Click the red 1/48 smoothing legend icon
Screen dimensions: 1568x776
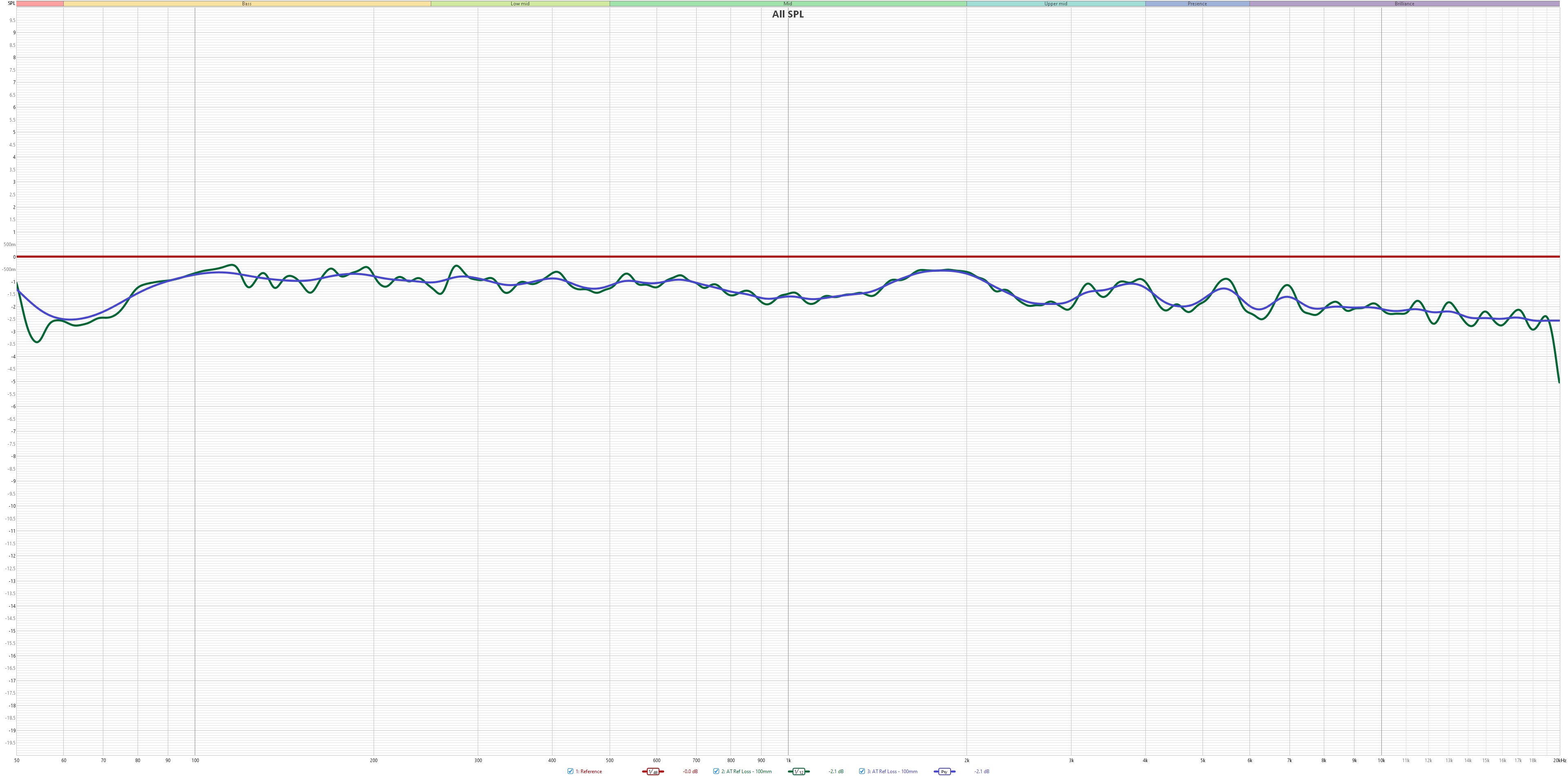(653, 771)
